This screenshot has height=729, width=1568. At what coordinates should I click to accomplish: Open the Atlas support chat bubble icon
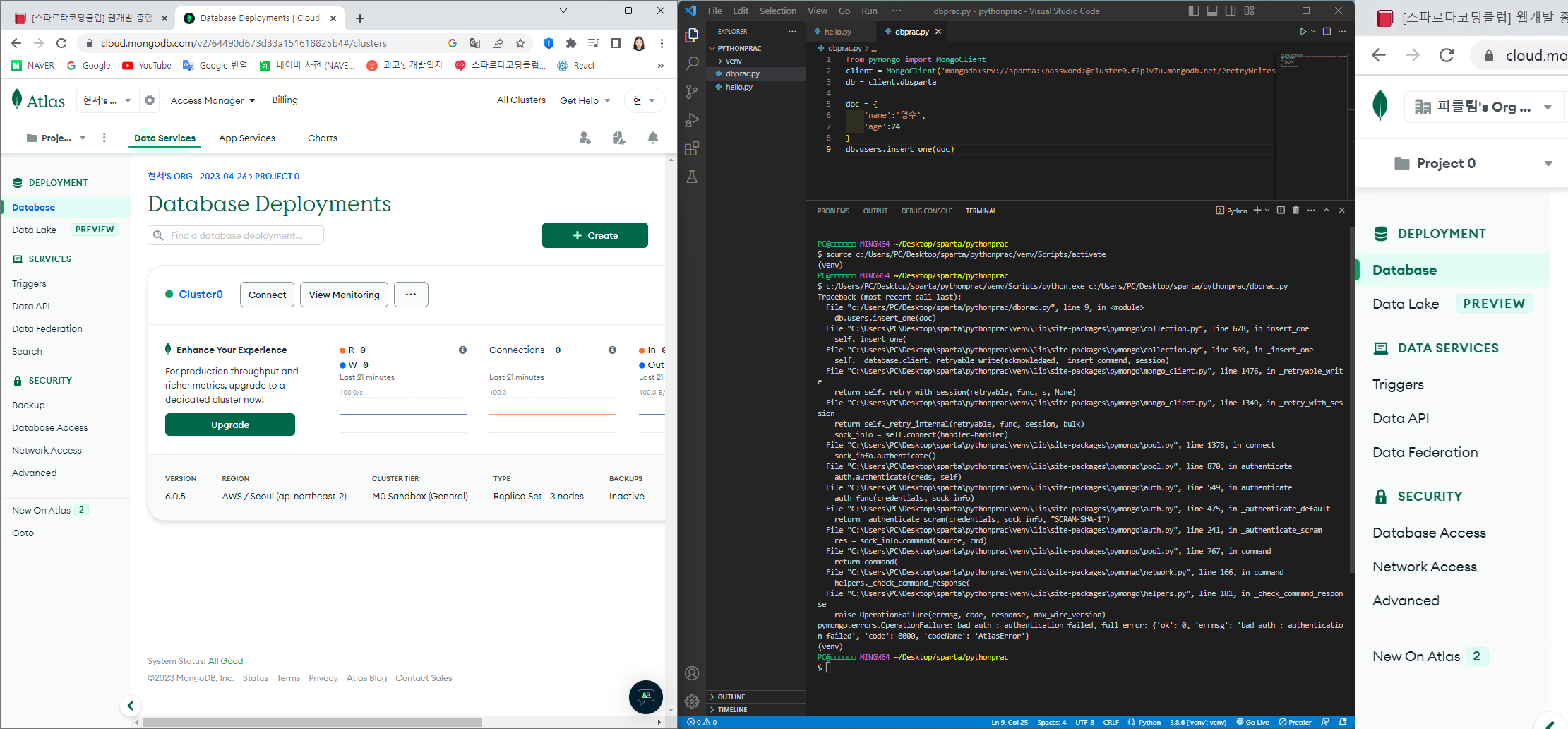(x=646, y=697)
